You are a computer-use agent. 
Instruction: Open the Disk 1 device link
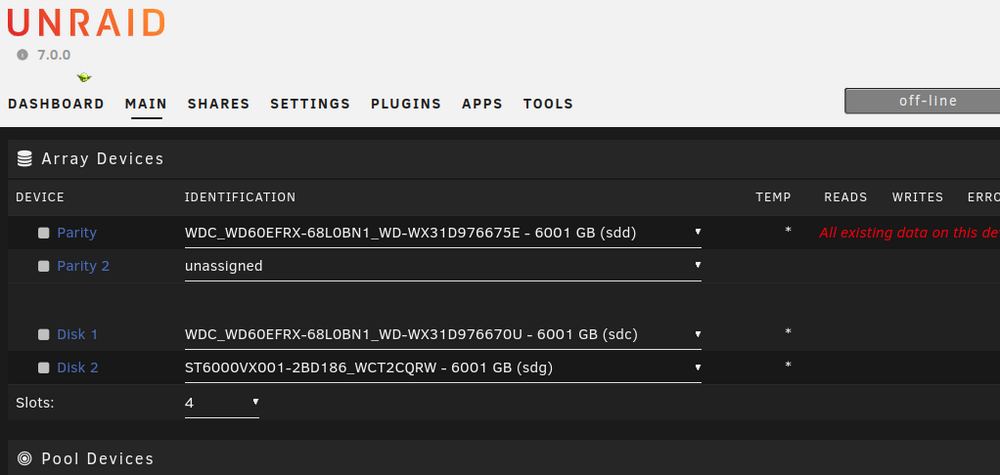point(78,334)
